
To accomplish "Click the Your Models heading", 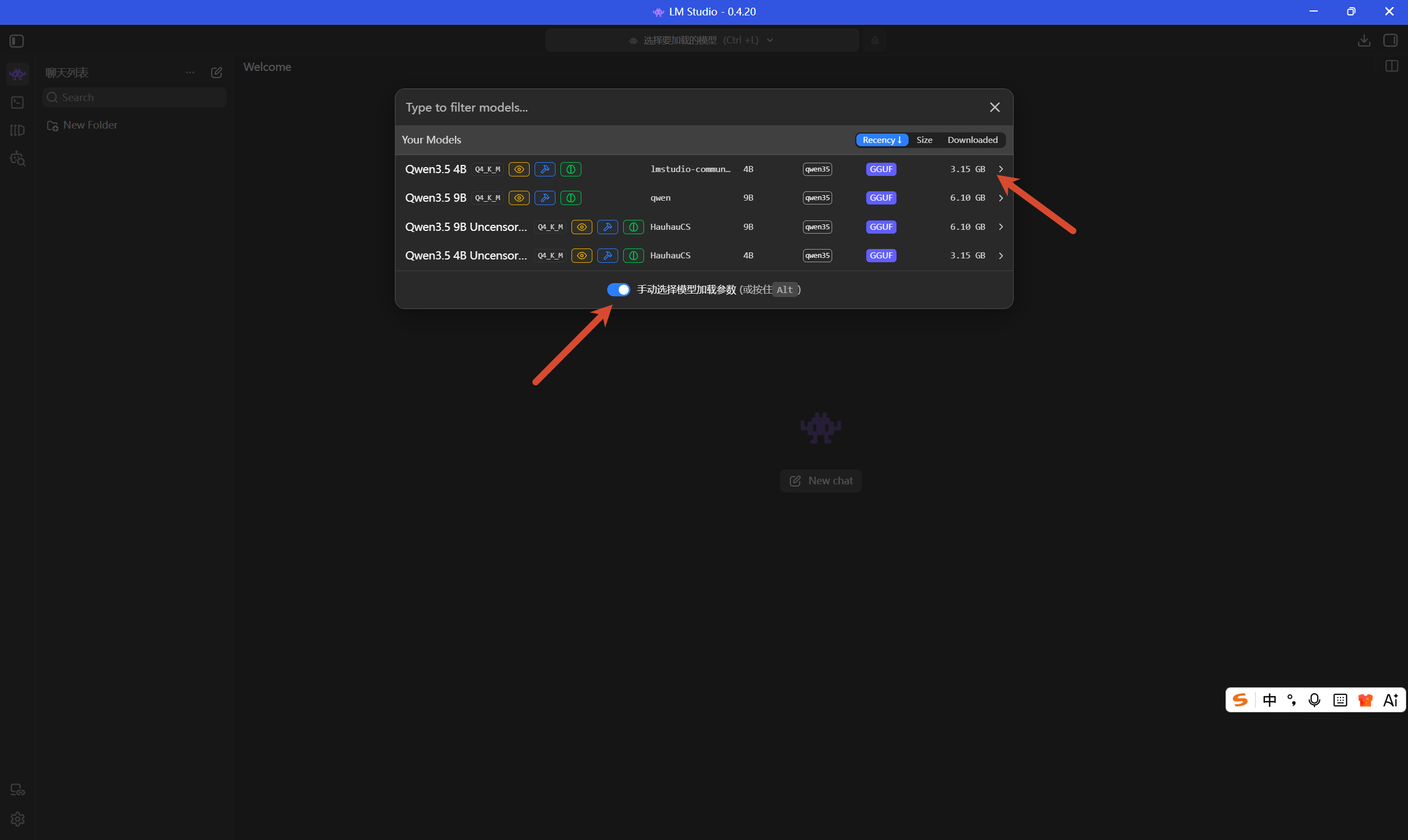I will click(431, 140).
